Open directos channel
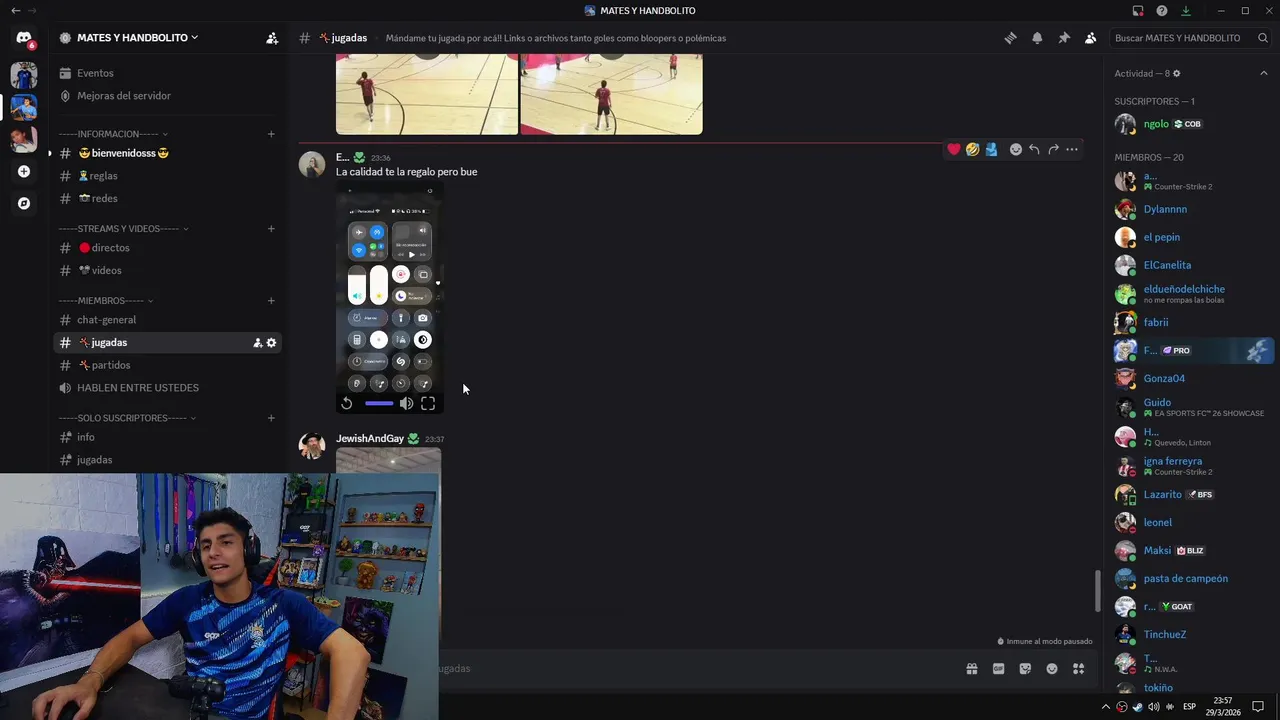Image resolution: width=1280 pixels, height=720 pixels. click(167, 248)
